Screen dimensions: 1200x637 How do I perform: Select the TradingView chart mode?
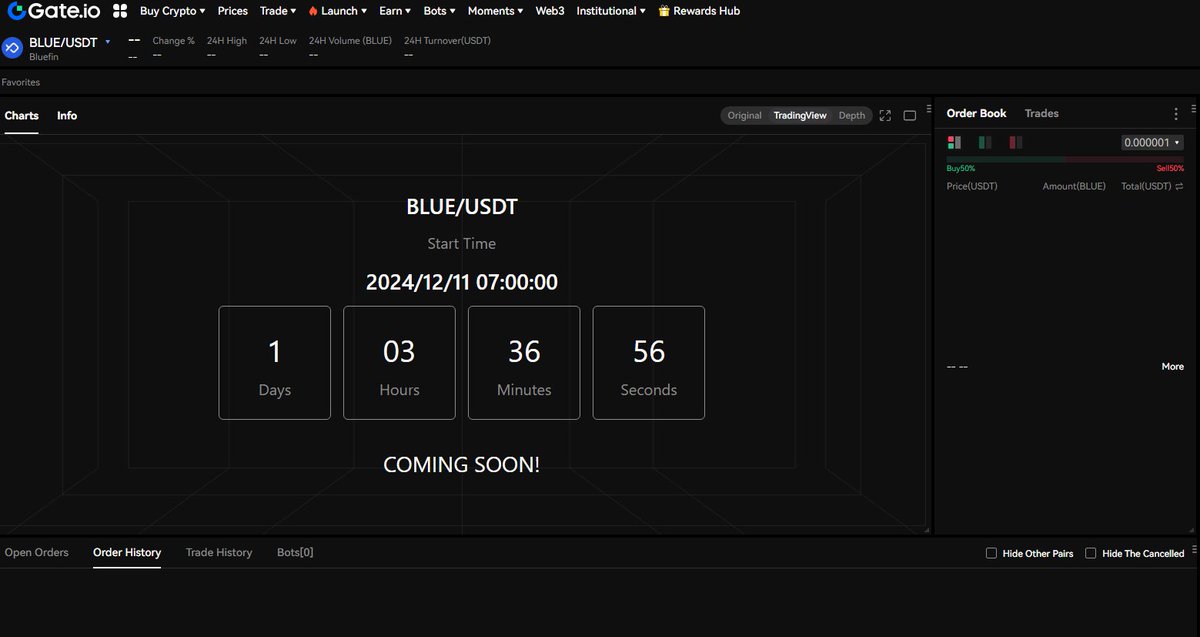pyautogui.click(x=800, y=116)
